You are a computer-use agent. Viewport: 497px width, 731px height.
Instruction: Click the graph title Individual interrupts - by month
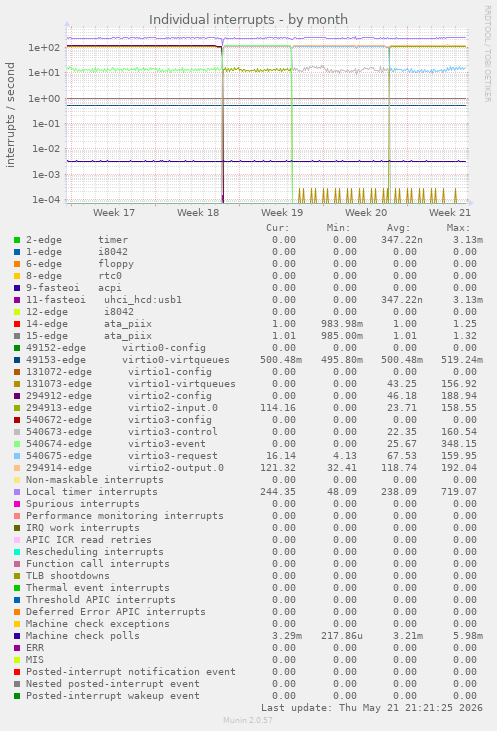point(248,20)
